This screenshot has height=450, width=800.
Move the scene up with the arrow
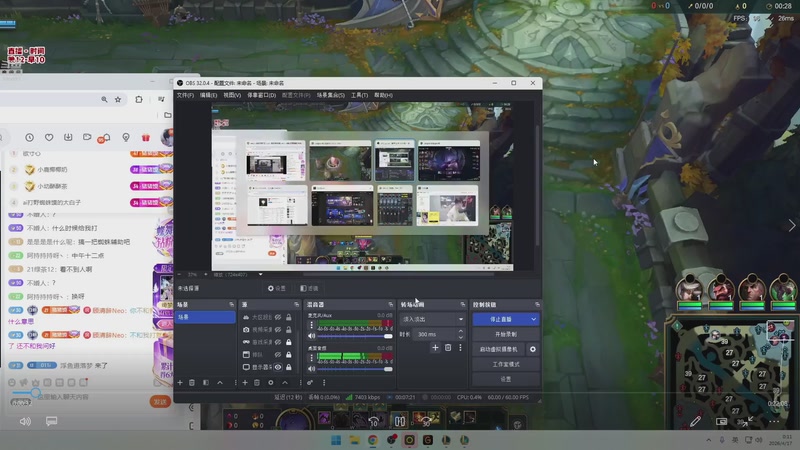coord(220,382)
